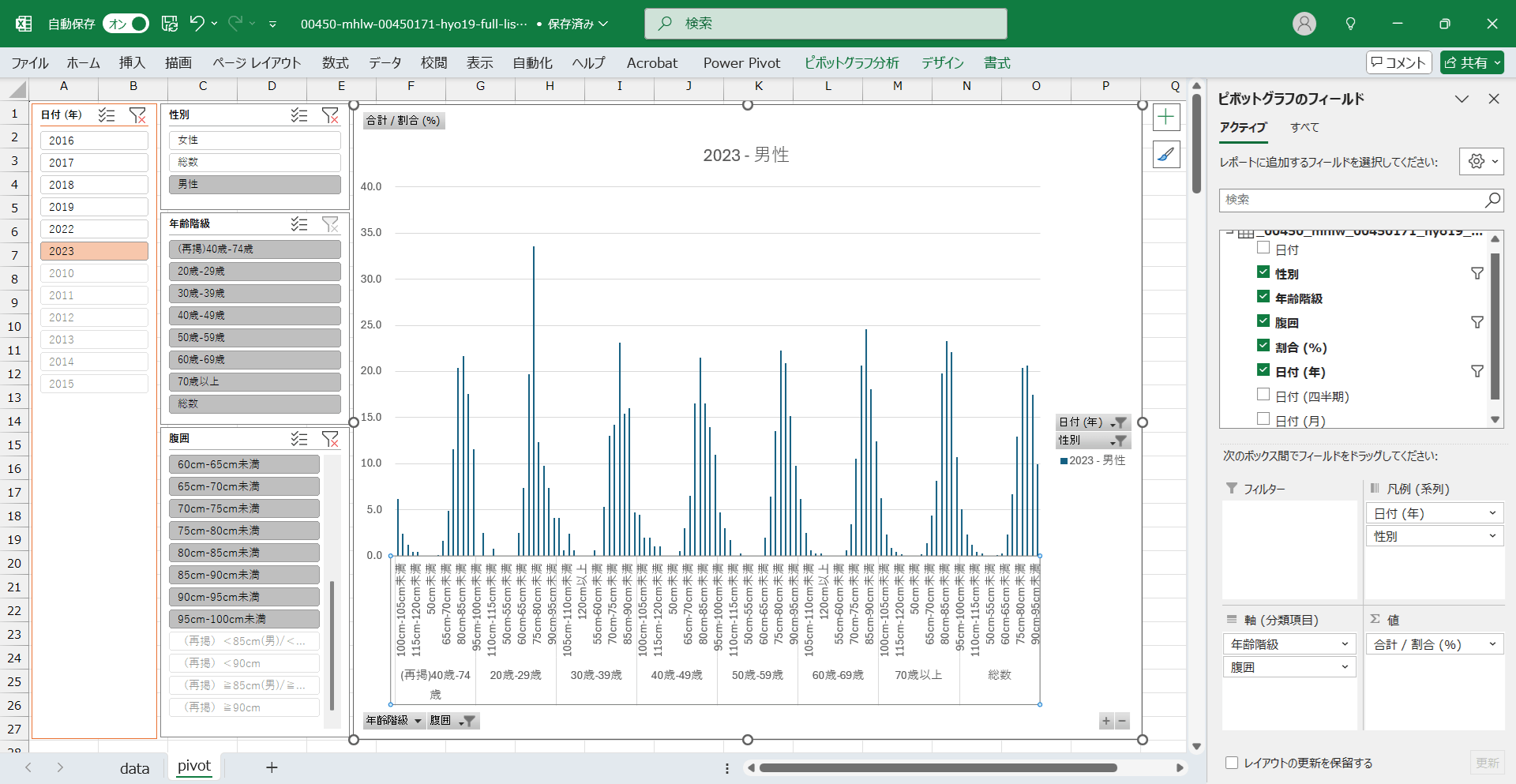Open chart styles paintbrush icon
The width and height of the screenshot is (1516, 784).
click(1166, 155)
